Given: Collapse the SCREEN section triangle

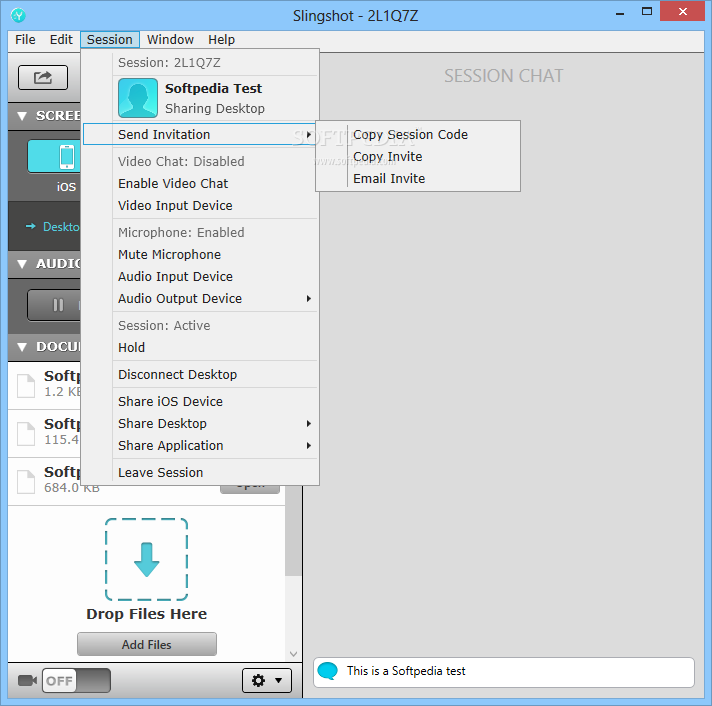Looking at the screenshot, I should (x=22, y=116).
